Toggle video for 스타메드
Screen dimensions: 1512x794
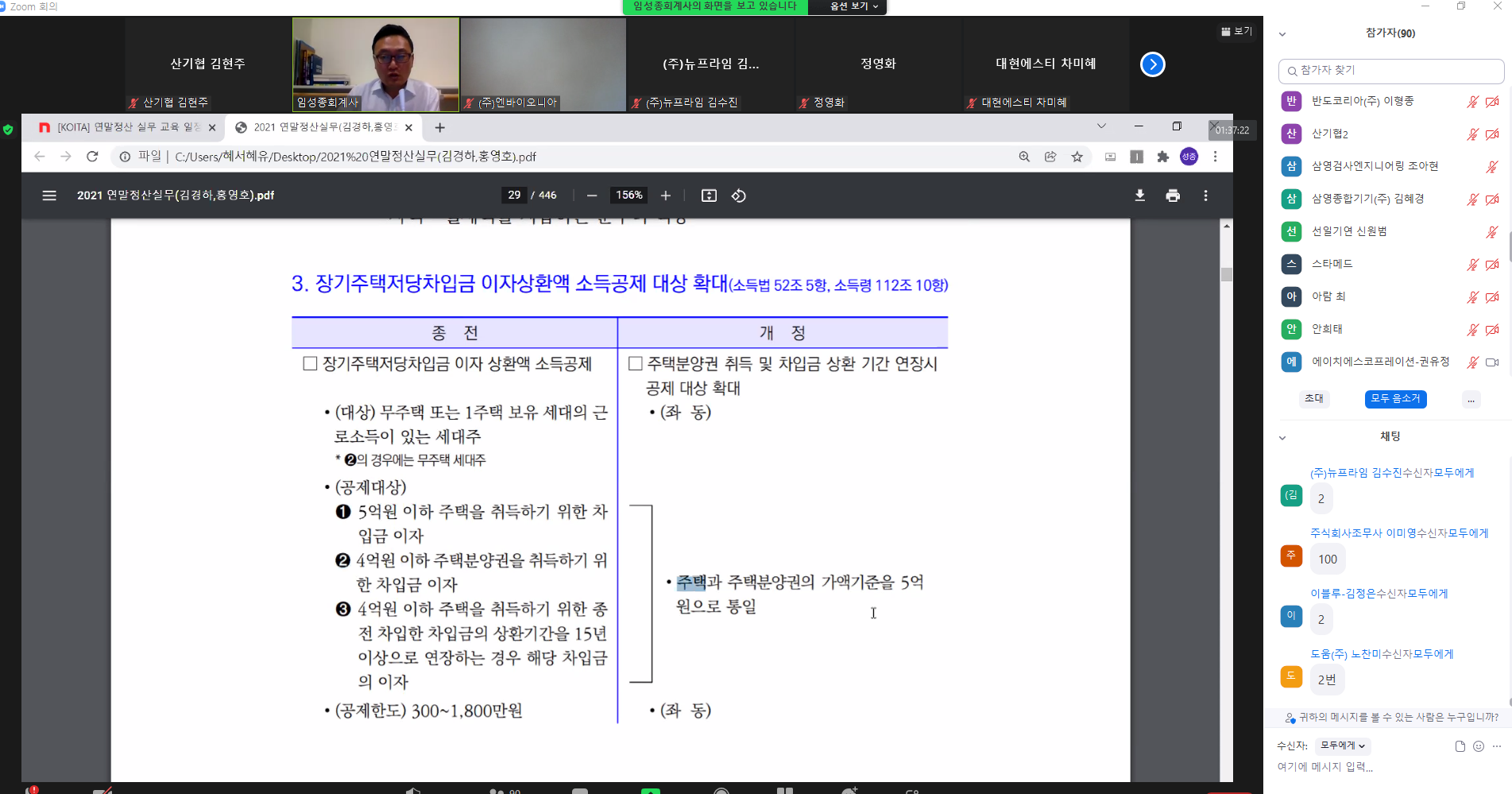(x=1492, y=265)
